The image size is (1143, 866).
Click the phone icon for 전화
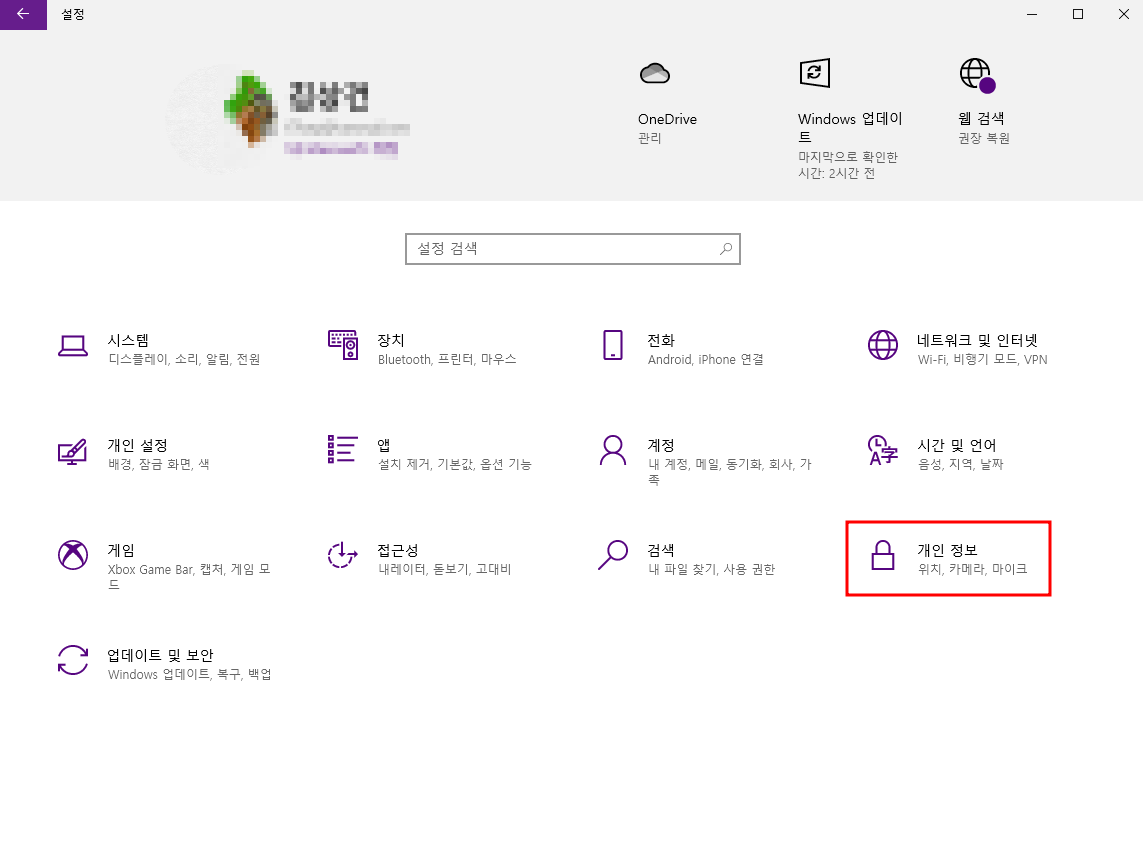pos(613,345)
